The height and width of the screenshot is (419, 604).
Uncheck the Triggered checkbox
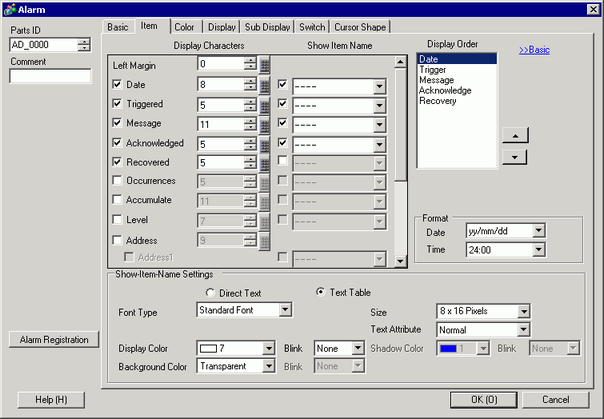click(x=118, y=104)
